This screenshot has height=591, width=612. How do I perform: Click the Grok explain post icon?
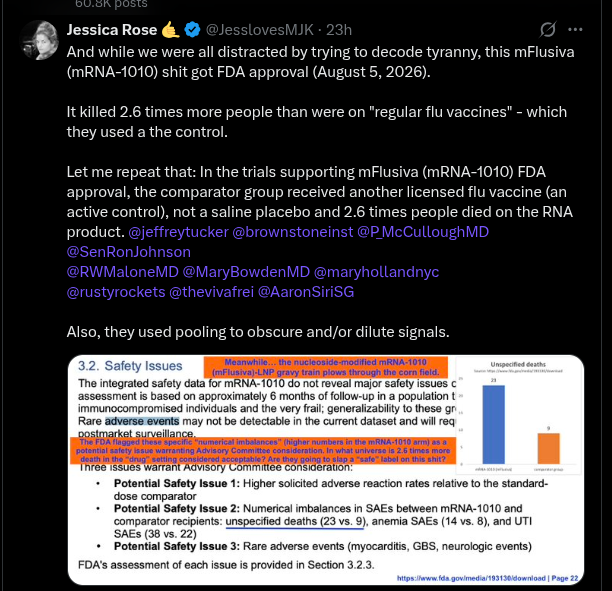point(548,29)
